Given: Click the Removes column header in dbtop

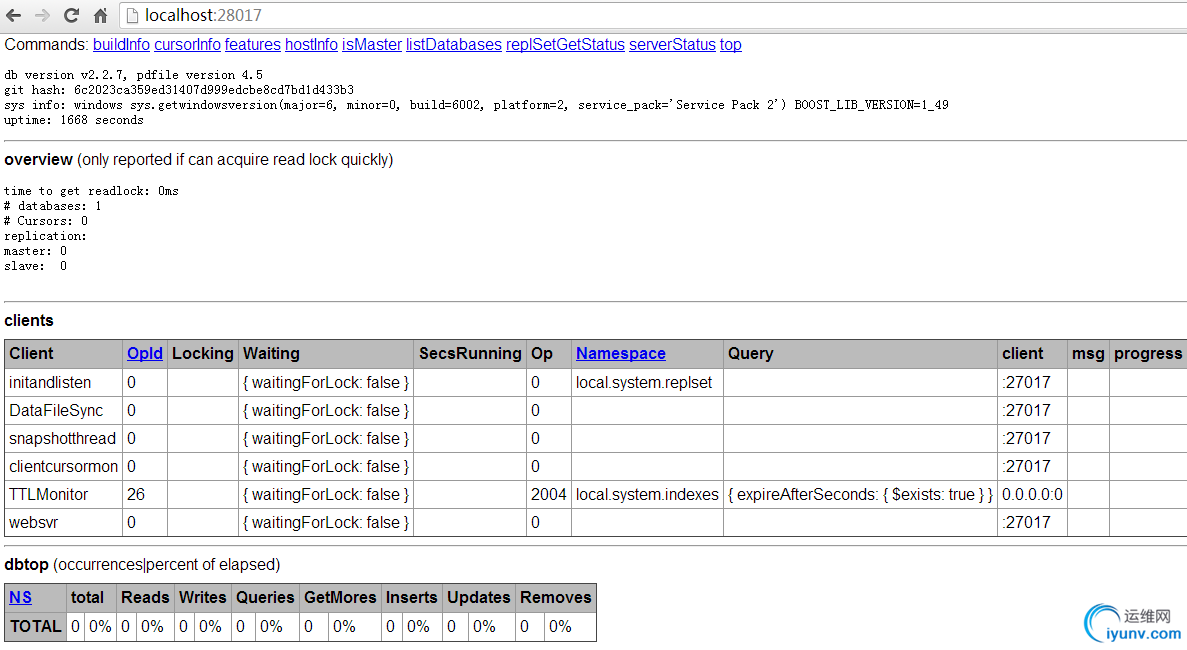Looking at the screenshot, I should click(556, 598).
